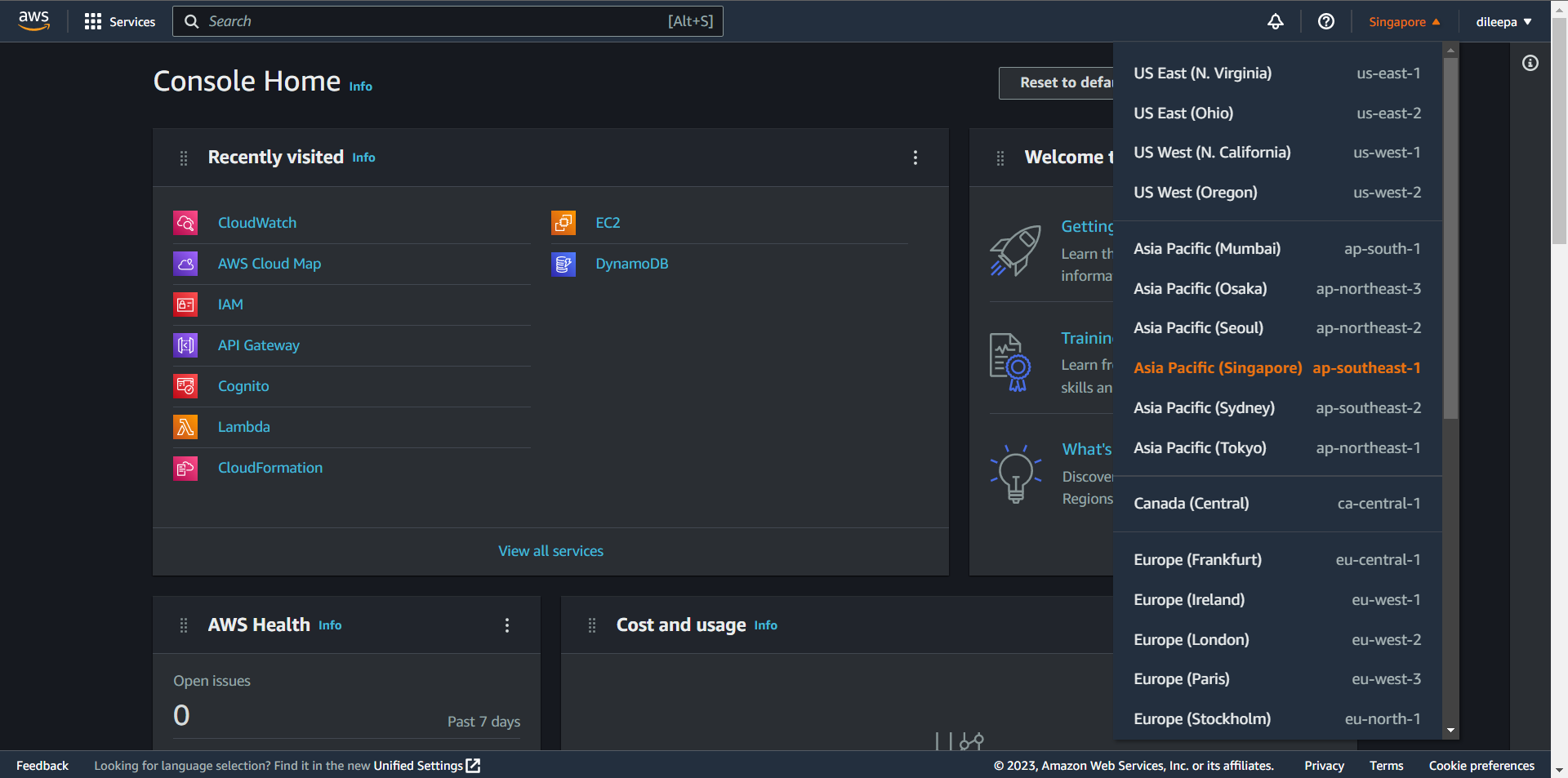The width and height of the screenshot is (1568, 778).
Task: Choose Asia Pacific (Singapore) region
Action: click(1277, 368)
